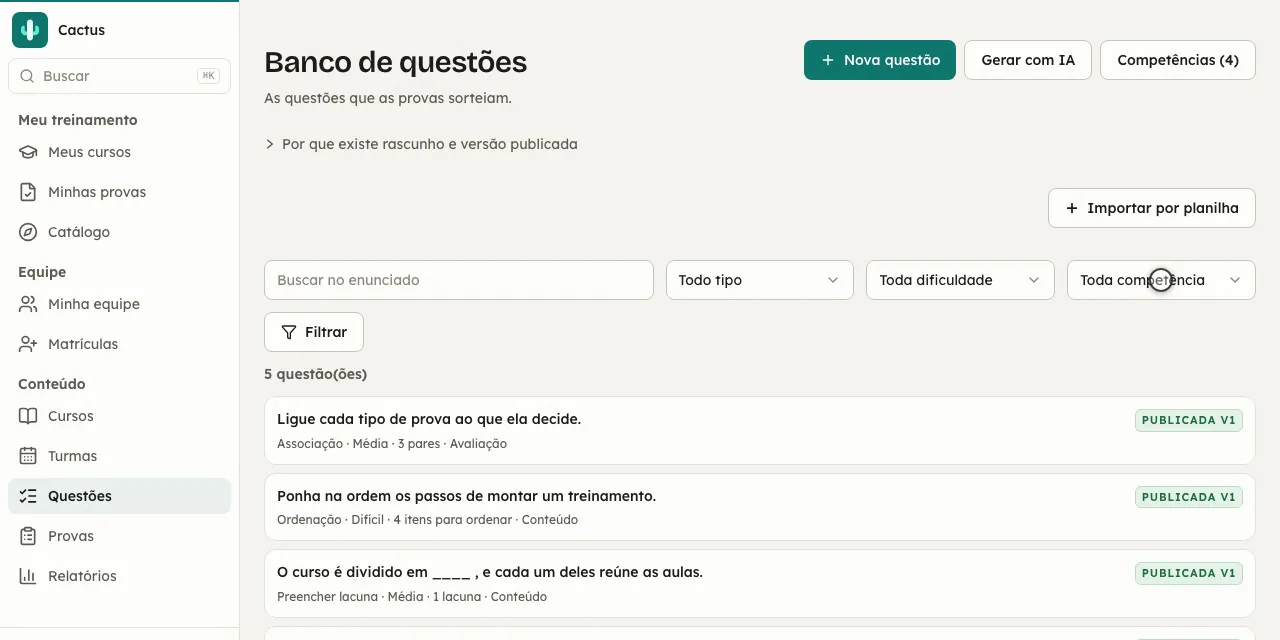Click the Equipe section label

click(42, 272)
